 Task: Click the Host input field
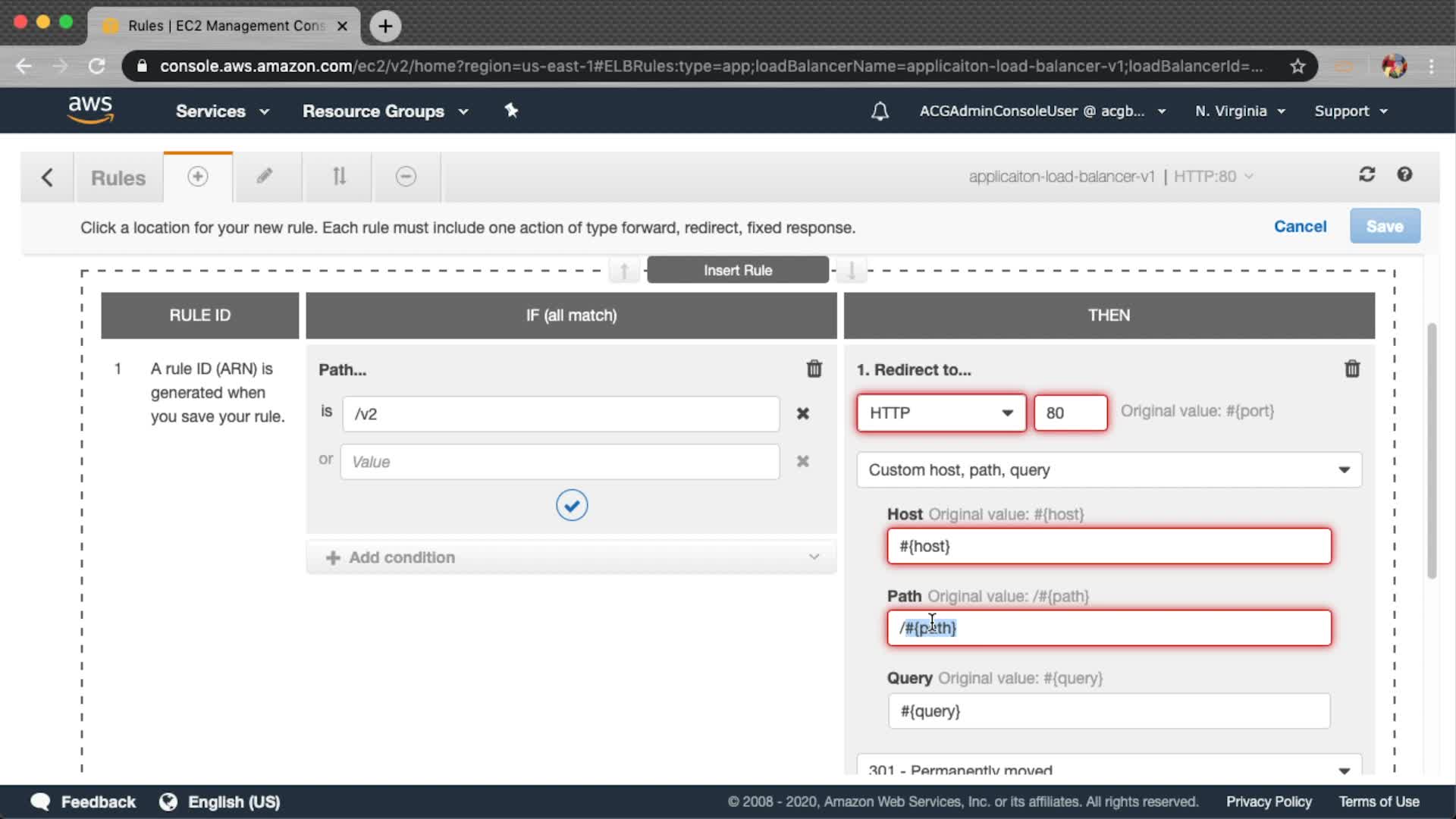[x=1108, y=547]
